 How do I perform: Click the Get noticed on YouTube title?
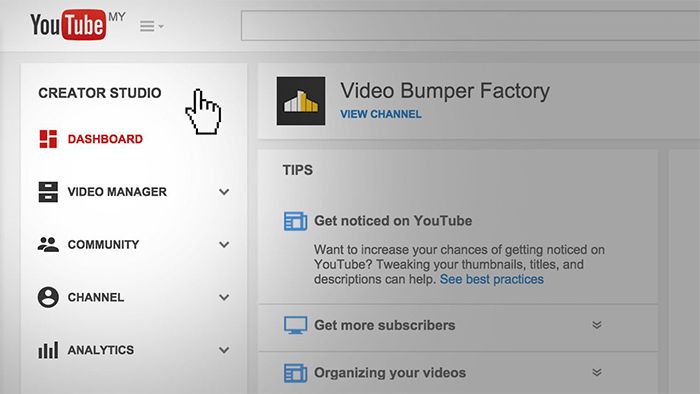click(x=393, y=221)
